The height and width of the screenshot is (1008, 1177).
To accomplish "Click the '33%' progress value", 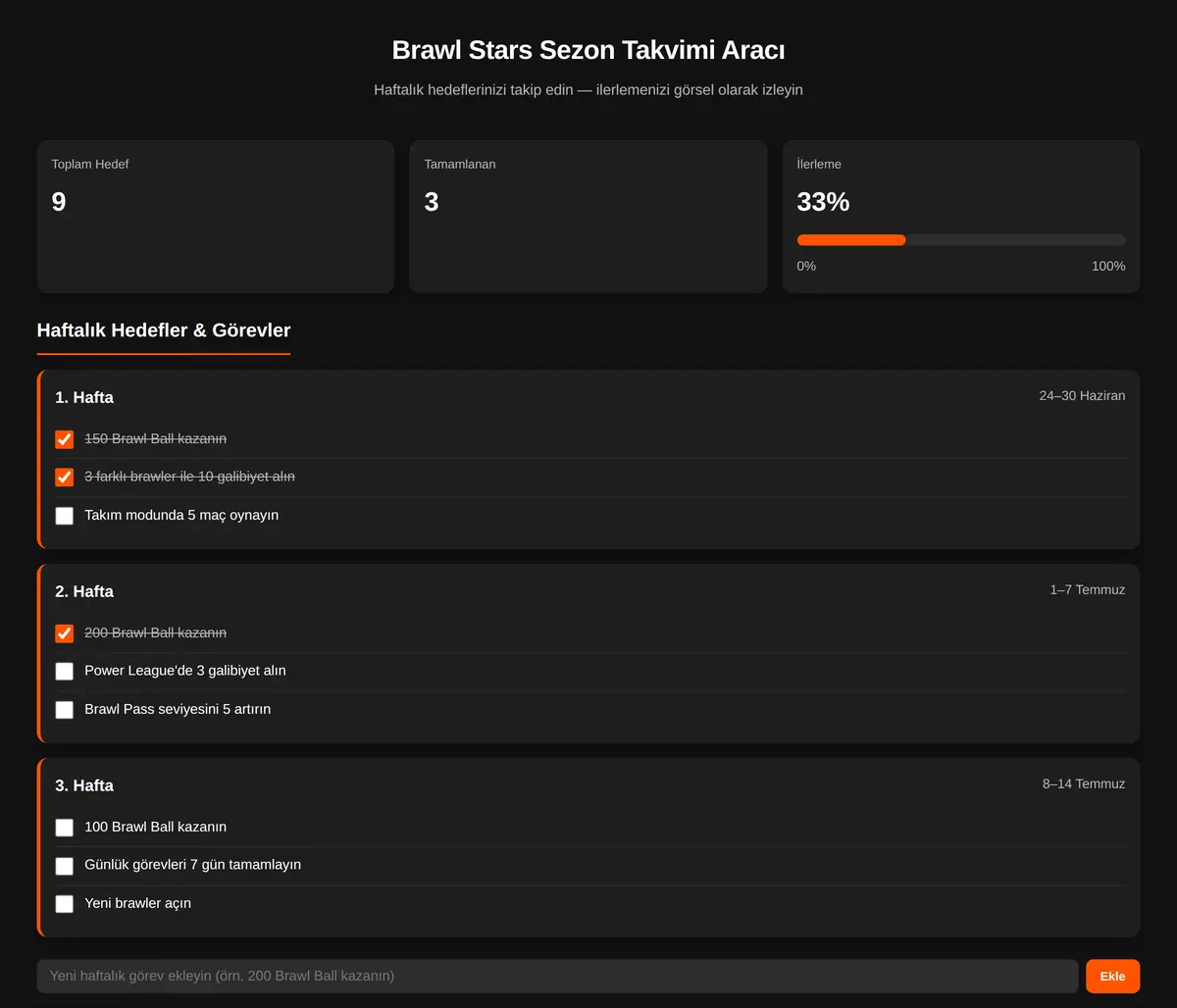I will [823, 202].
